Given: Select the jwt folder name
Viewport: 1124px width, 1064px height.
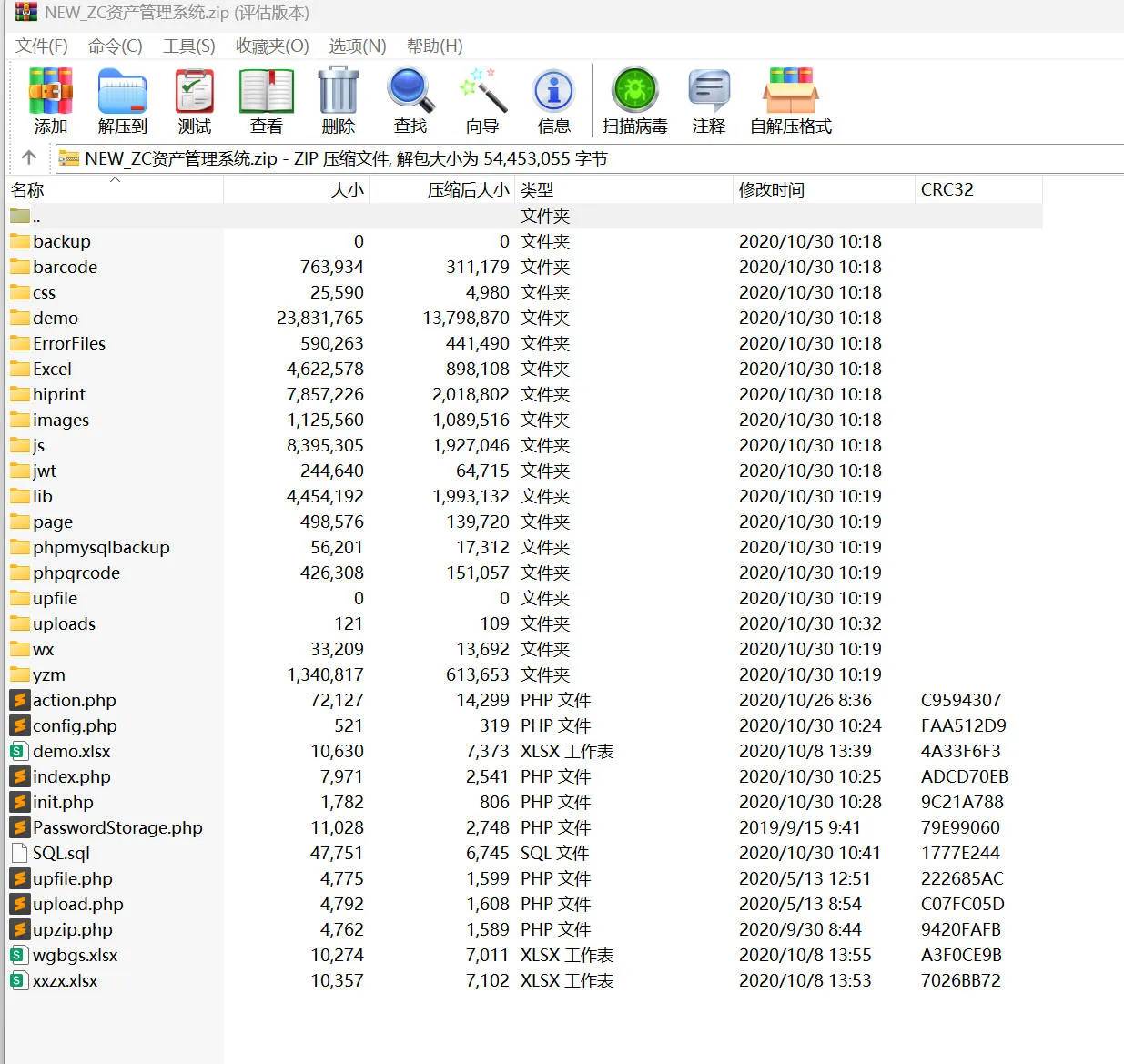Looking at the screenshot, I should point(45,471).
